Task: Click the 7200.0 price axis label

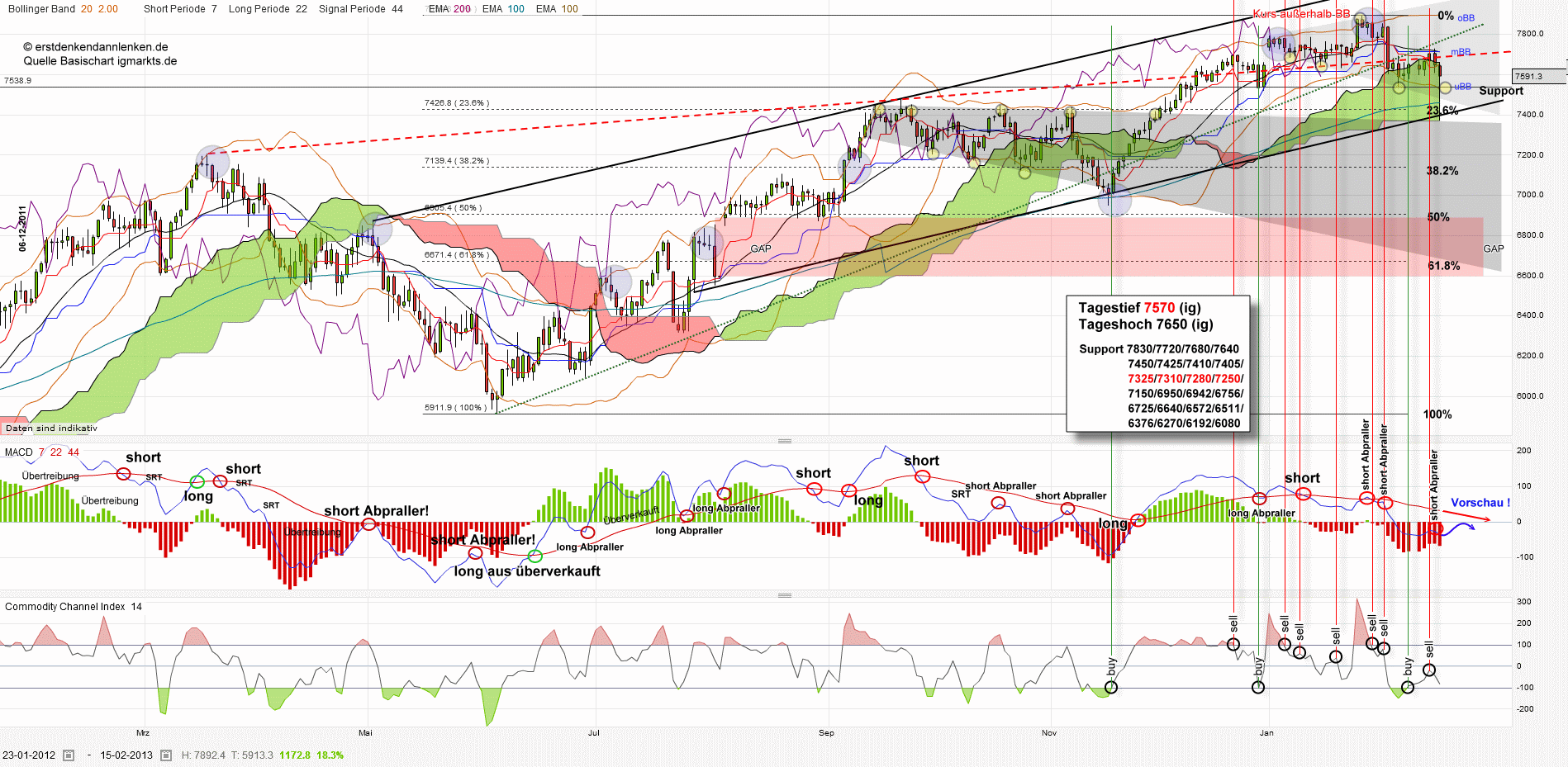Action: click(1530, 155)
